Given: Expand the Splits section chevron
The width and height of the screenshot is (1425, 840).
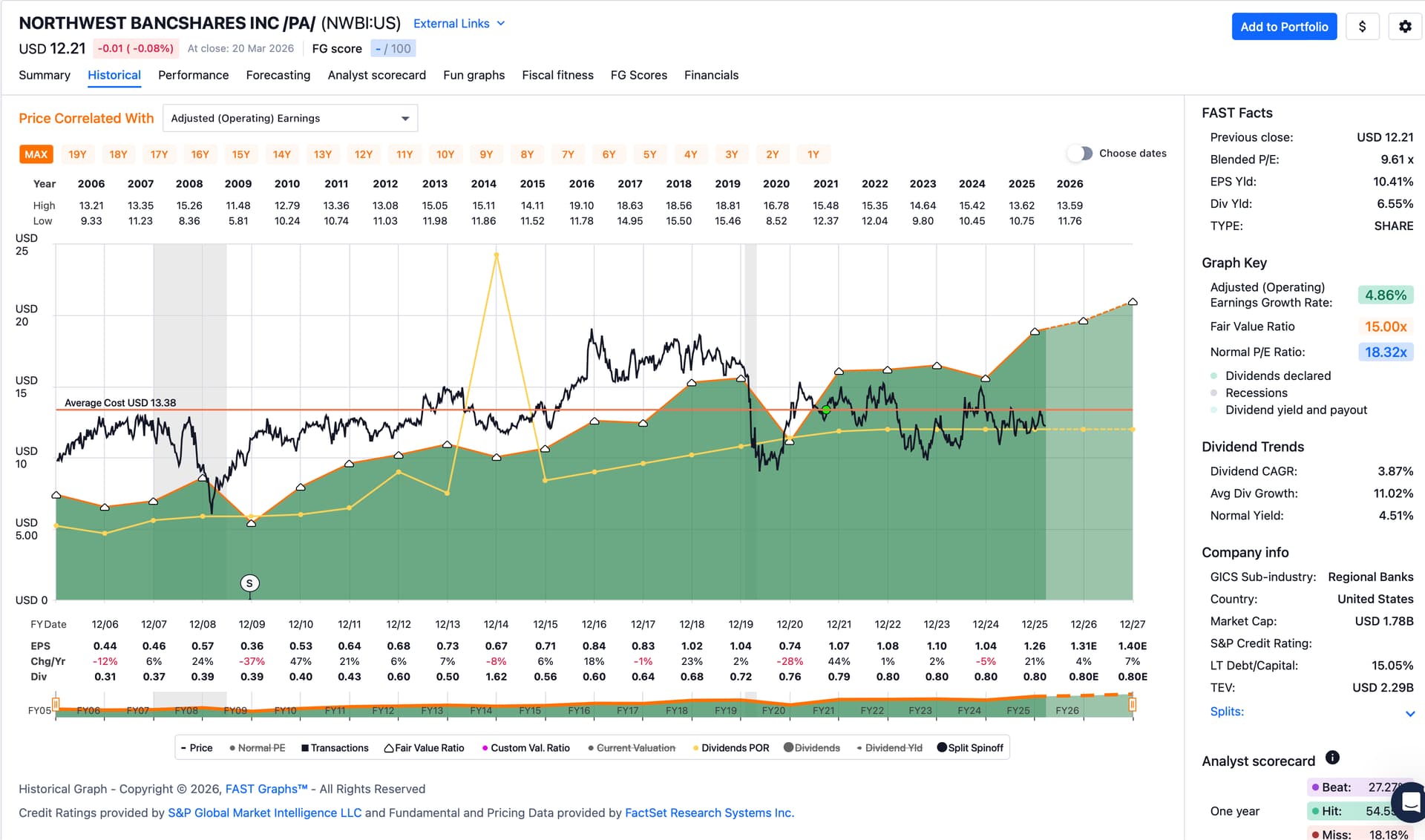Looking at the screenshot, I should tap(1409, 713).
